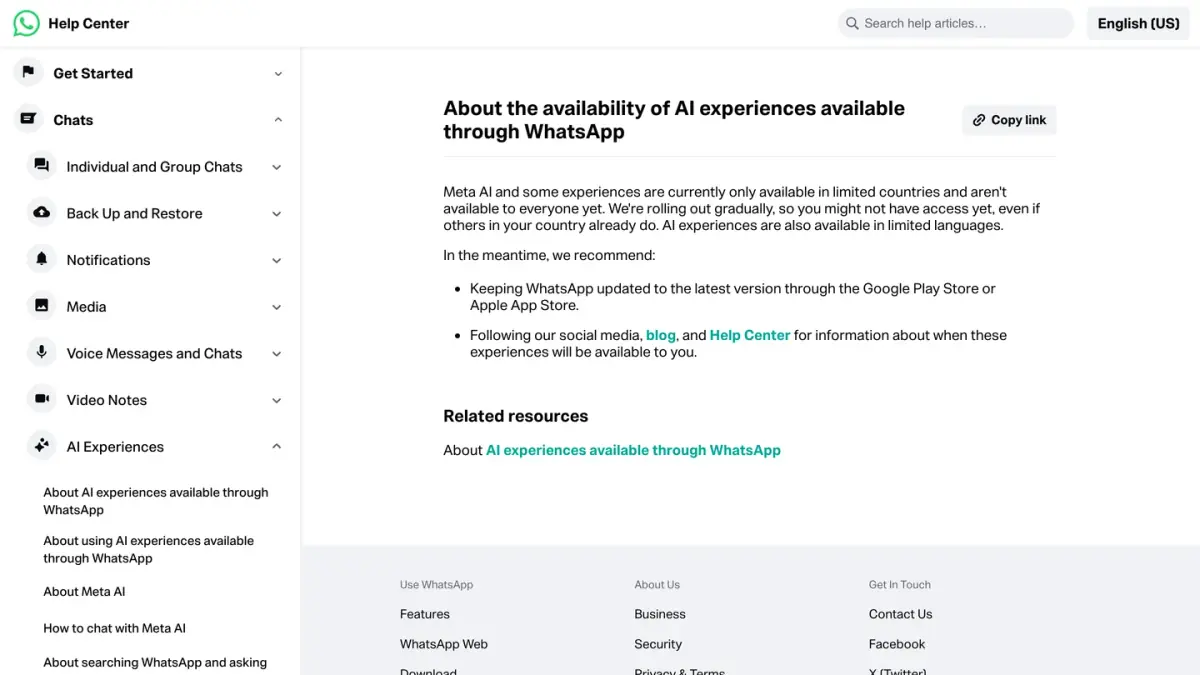Image resolution: width=1200 pixels, height=675 pixels.
Task: Click the Voice Messages microphone icon
Action: click(41, 353)
